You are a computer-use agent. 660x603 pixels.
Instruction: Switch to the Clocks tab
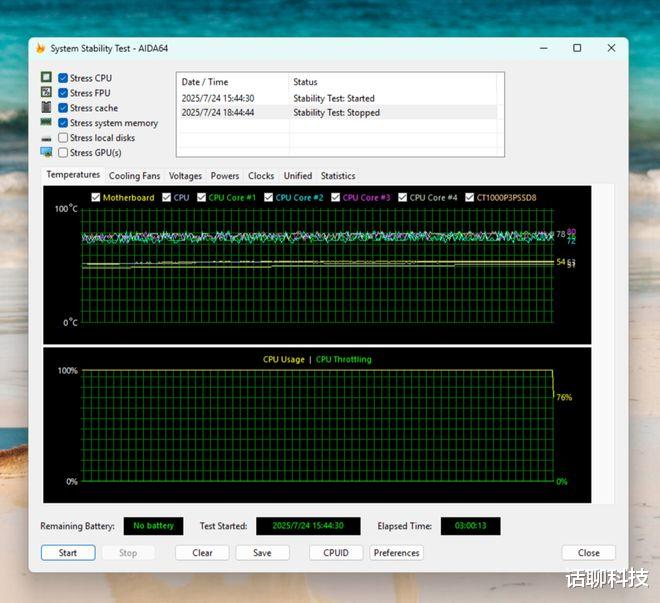click(261, 176)
